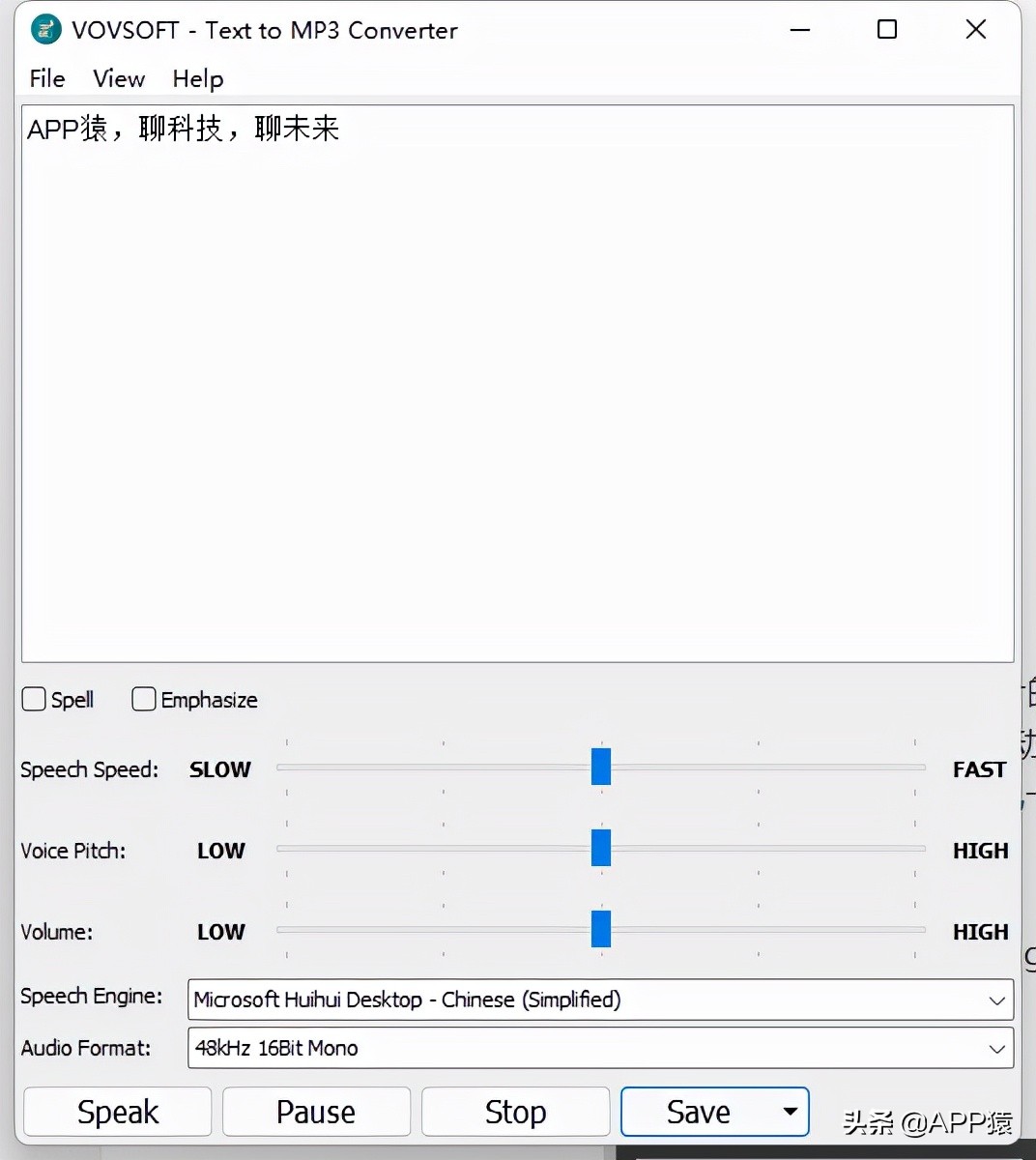Image resolution: width=1036 pixels, height=1160 pixels.
Task: Click the VOVSOFT logo icon in title bar
Action: coord(44,29)
